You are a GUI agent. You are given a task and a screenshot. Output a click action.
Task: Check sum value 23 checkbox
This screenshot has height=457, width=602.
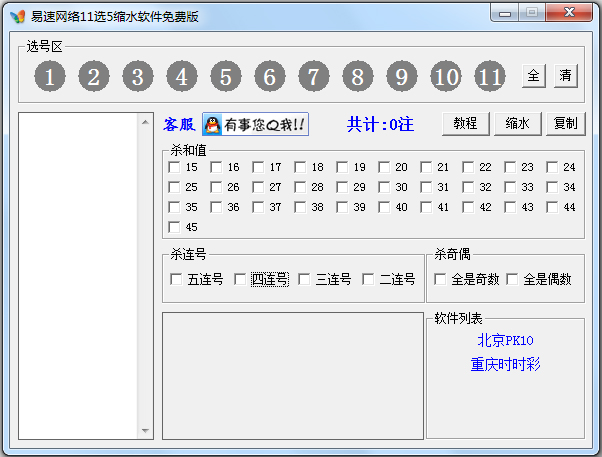click(x=510, y=167)
